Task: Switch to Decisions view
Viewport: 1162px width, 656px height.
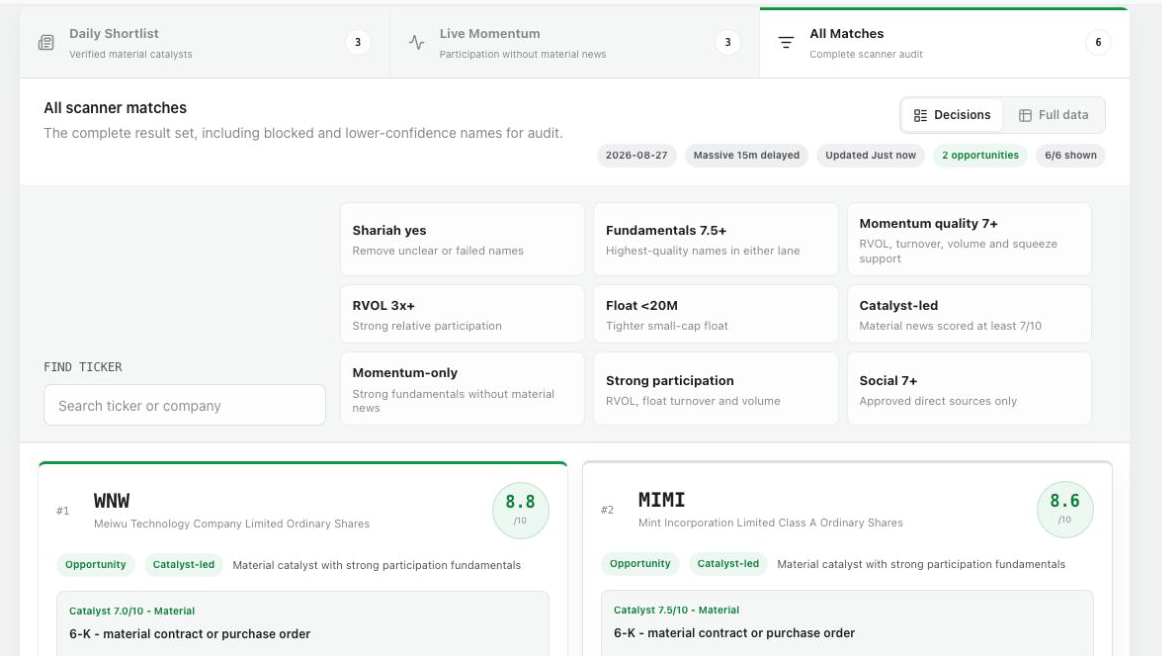Action: pos(952,115)
